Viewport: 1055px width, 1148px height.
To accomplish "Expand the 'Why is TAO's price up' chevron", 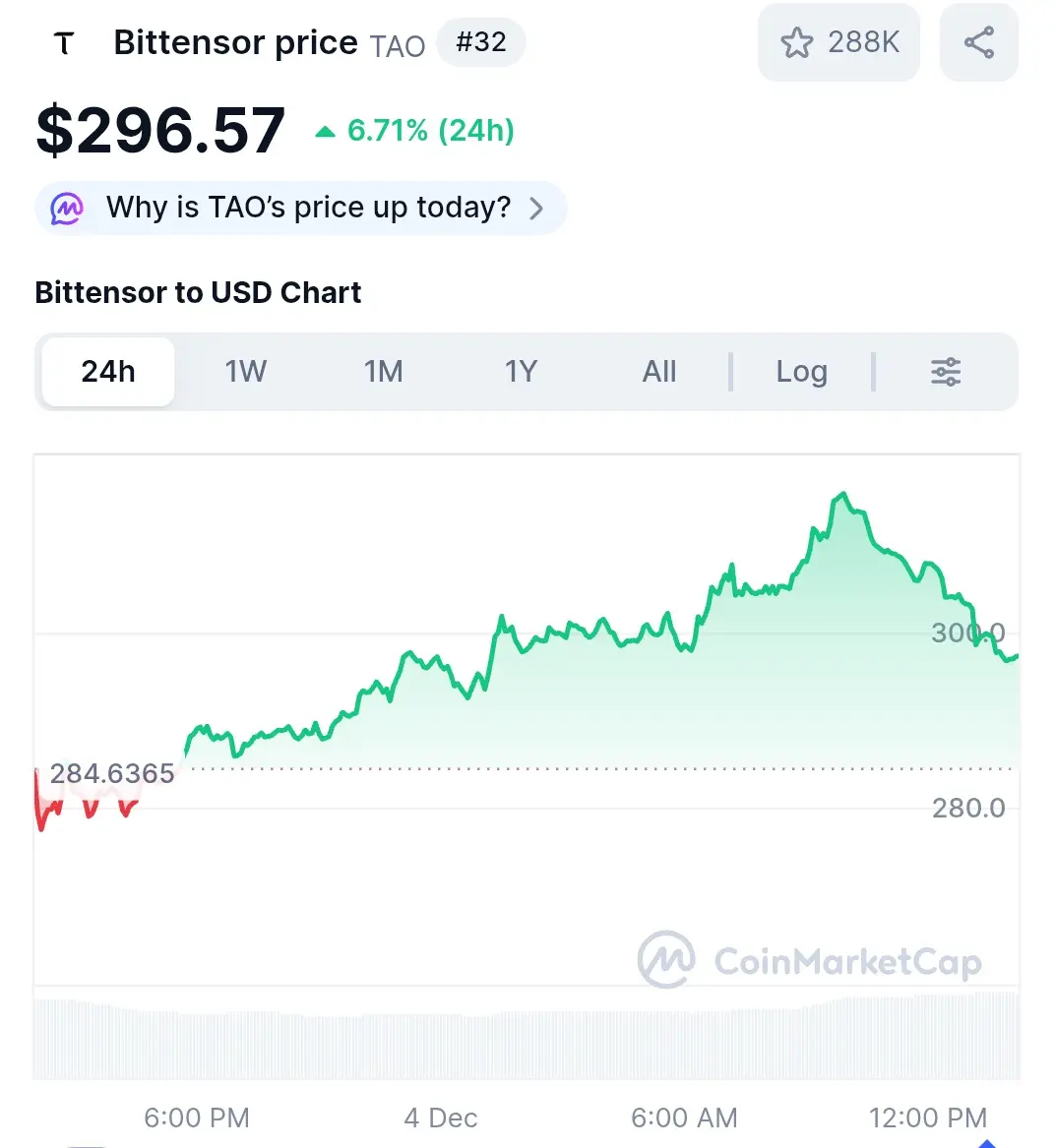I will coord(536,209).
